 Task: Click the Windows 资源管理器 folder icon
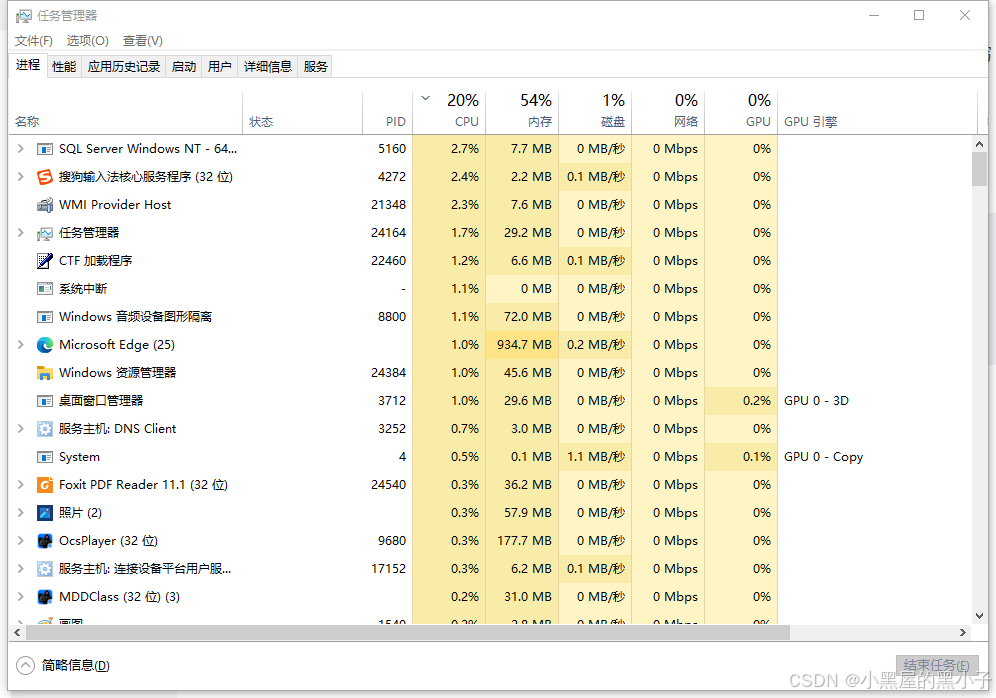[x=44, y=373]
